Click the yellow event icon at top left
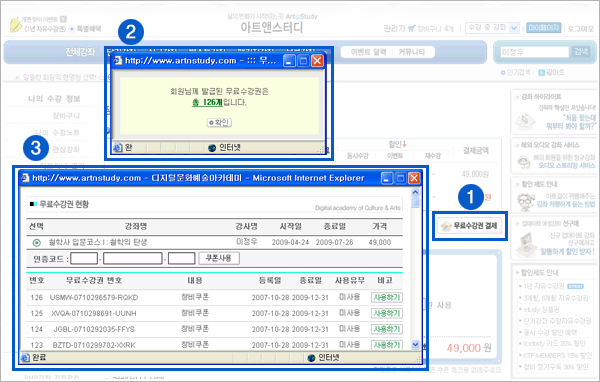Image resolution: width=600 pixels, height=382 pixels. [15, 24]
